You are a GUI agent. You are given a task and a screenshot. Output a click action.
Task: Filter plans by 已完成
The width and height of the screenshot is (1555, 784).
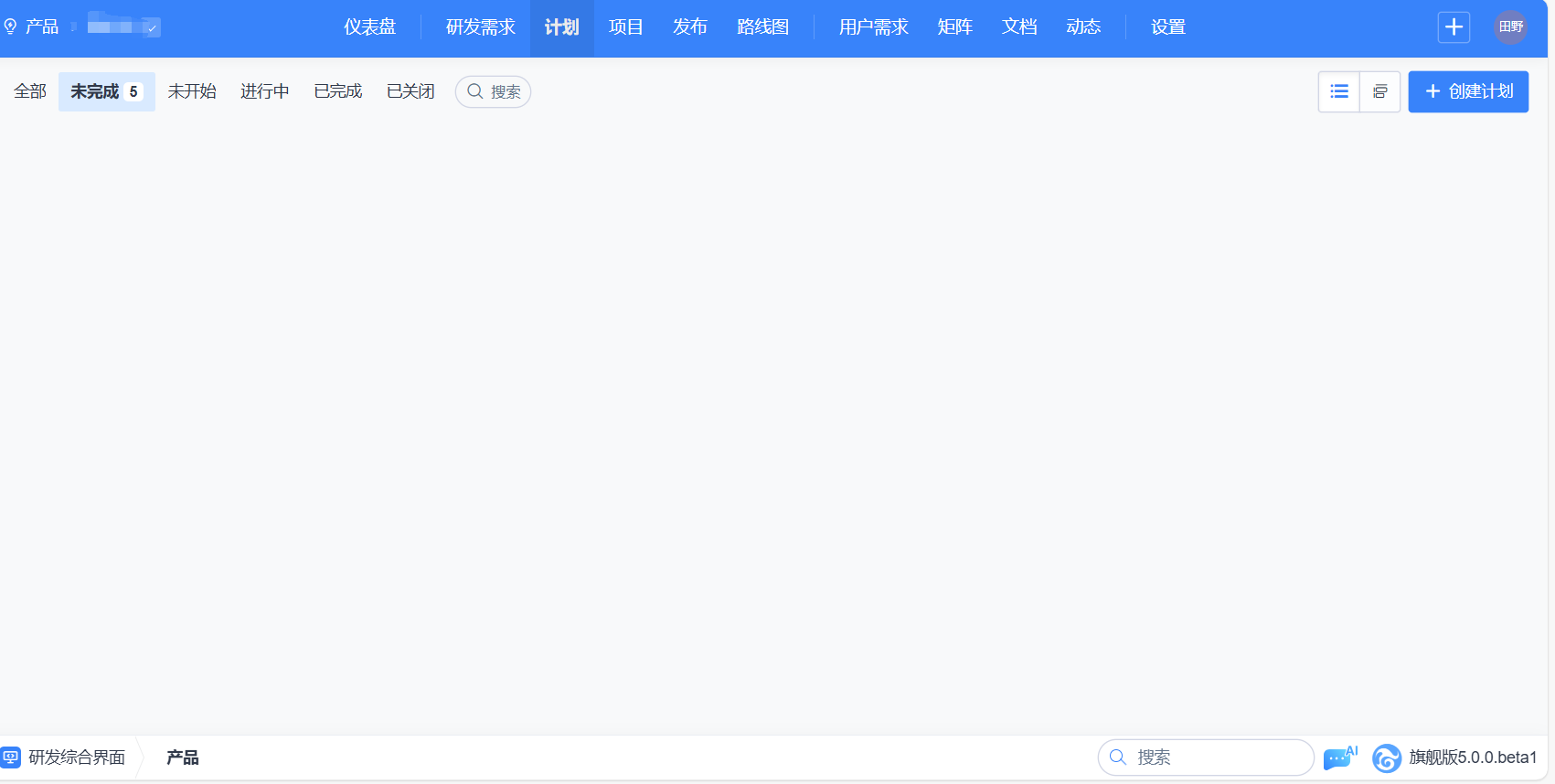click(x=338, y=91)
